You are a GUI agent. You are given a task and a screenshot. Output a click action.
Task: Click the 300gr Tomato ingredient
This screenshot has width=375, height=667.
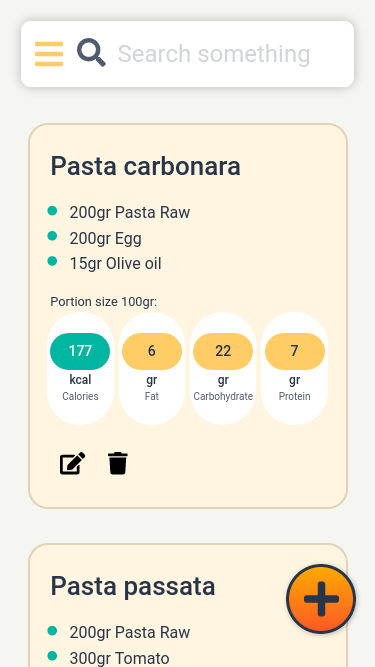[119, 658]
